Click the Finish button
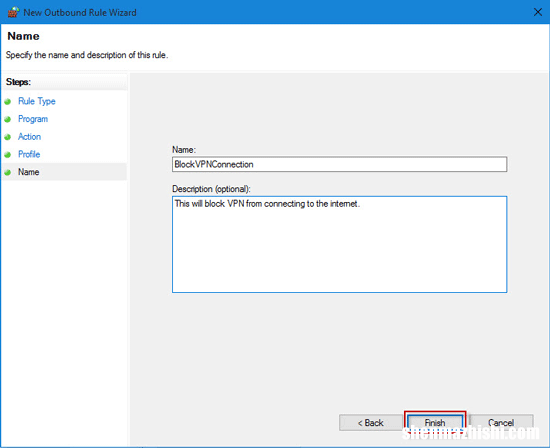Image resolution: width=550 pixels, height=448 pixels. 435,423
